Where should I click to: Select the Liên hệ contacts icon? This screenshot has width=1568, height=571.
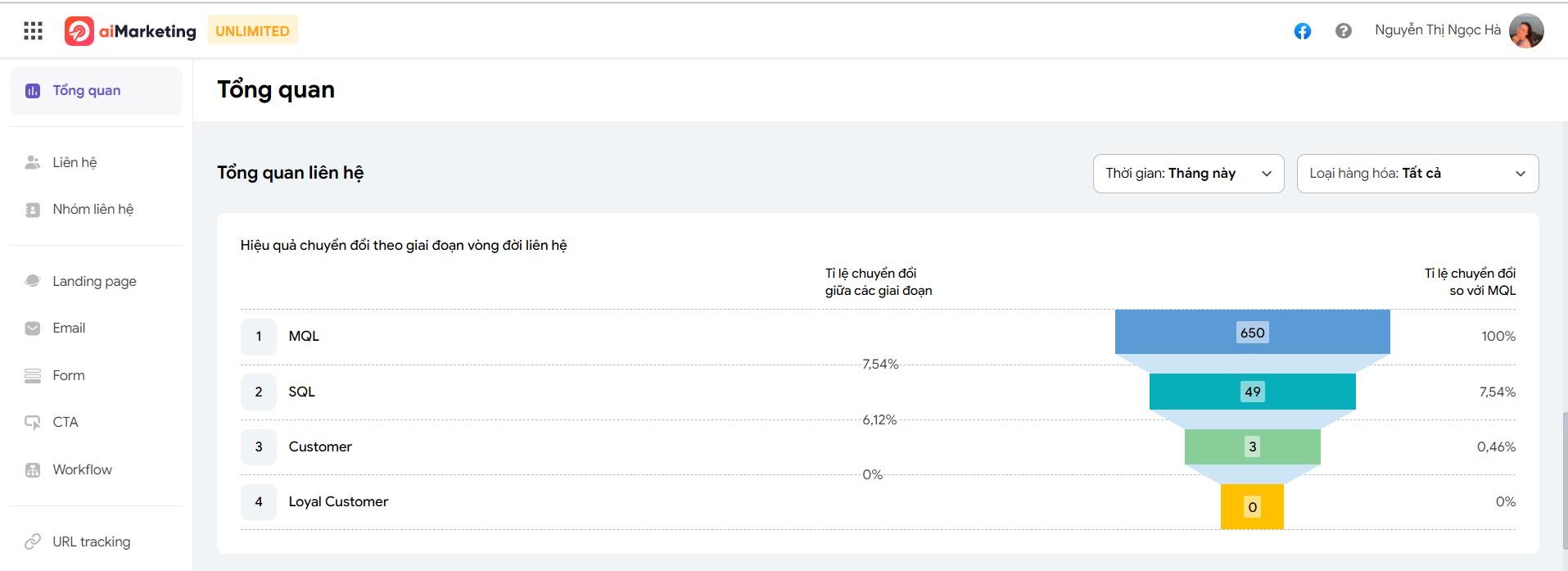[x=33, y=162]
